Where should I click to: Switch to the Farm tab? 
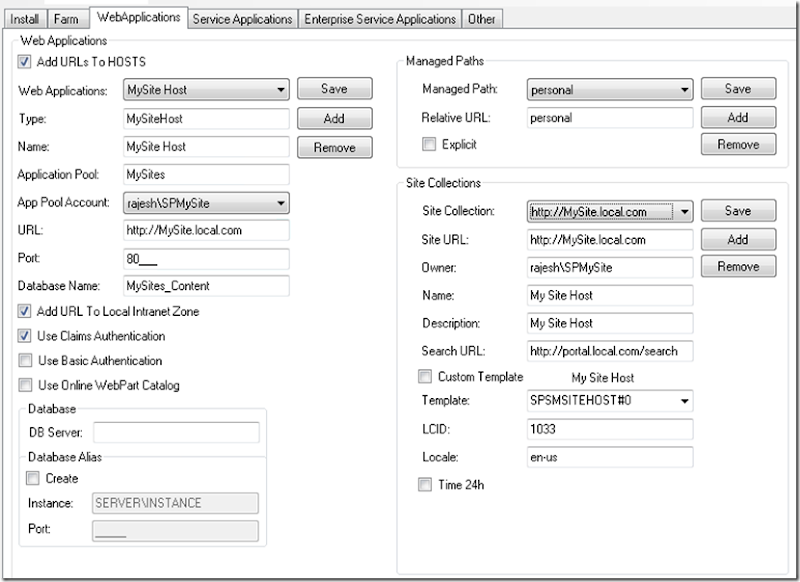(x=67, y=18)
